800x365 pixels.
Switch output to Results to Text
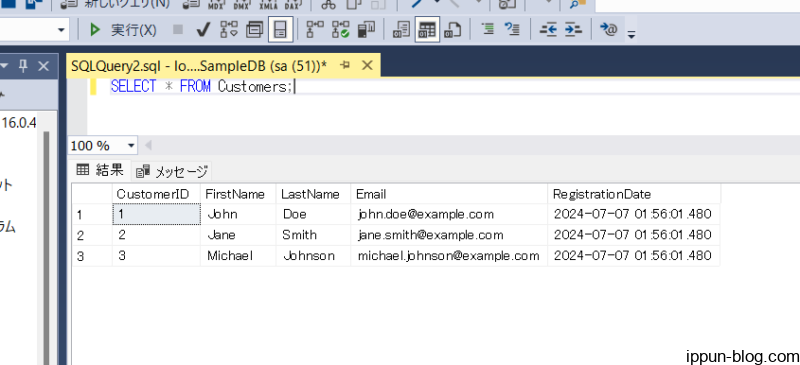(402, 30)
